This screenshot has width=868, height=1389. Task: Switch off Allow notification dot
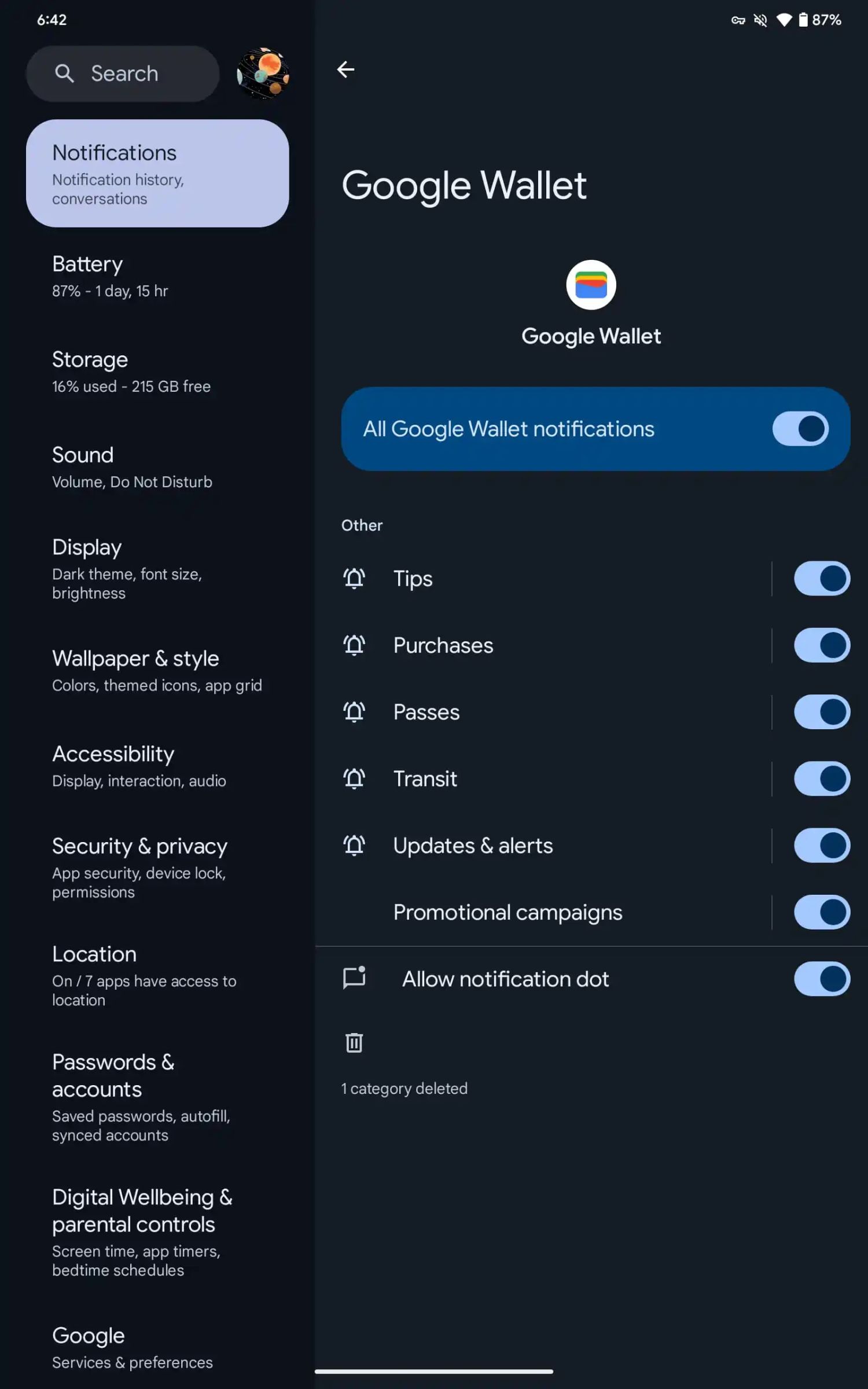821,979
